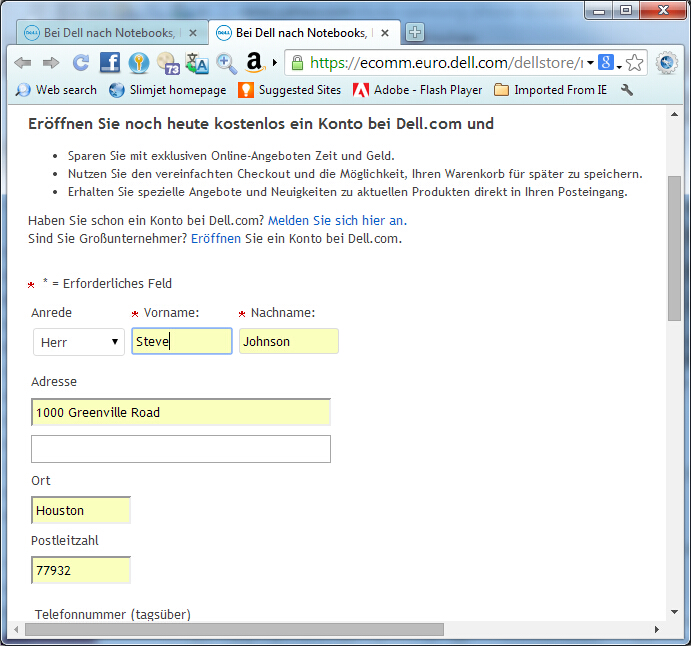Click the vertical scrollbar thumb
Screen dimensions: 691x646
(674, 248)
